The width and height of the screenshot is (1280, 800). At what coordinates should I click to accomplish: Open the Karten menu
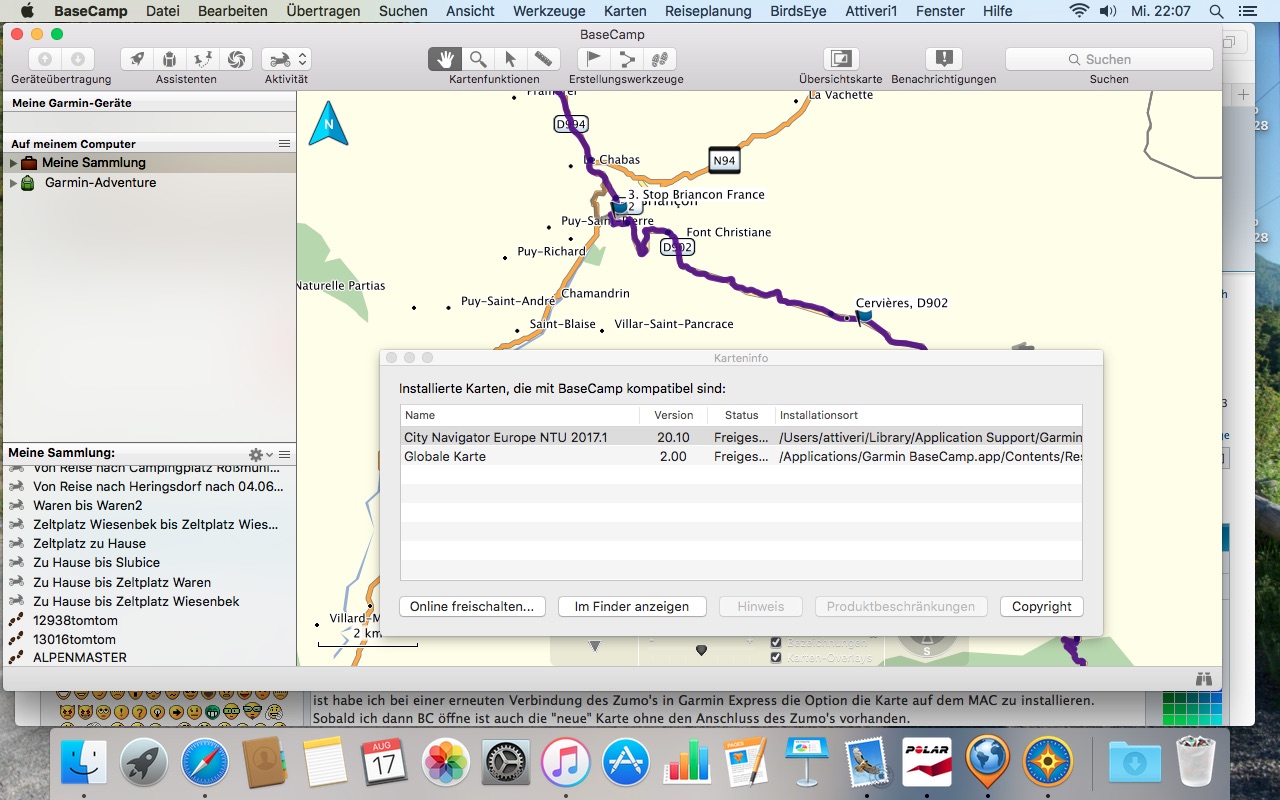[625, 11]
